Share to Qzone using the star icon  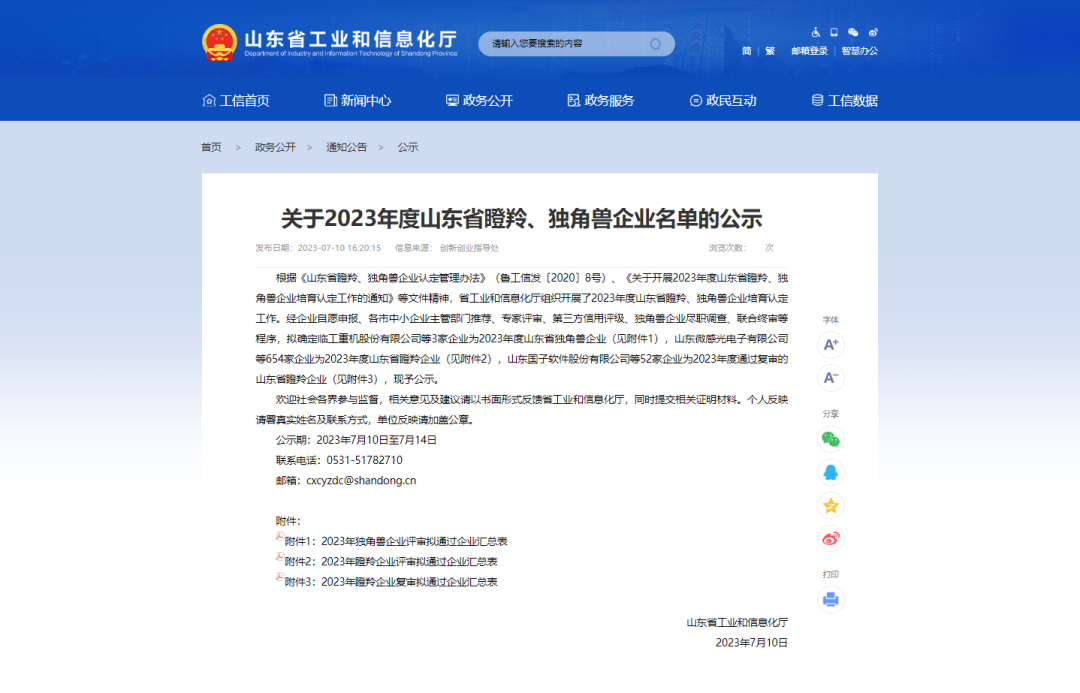click(830, 506)
